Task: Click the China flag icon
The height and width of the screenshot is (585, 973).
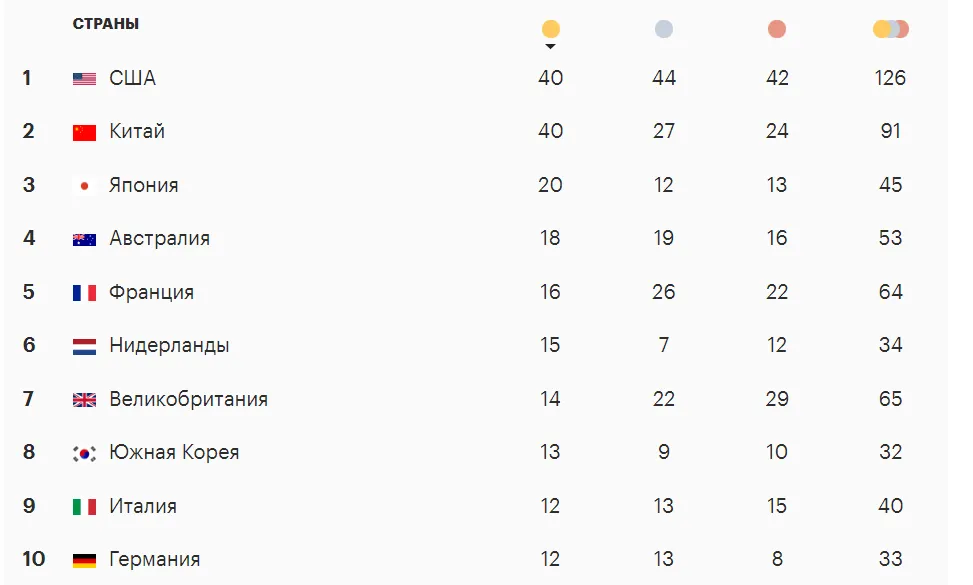Action: click(85, 132)
